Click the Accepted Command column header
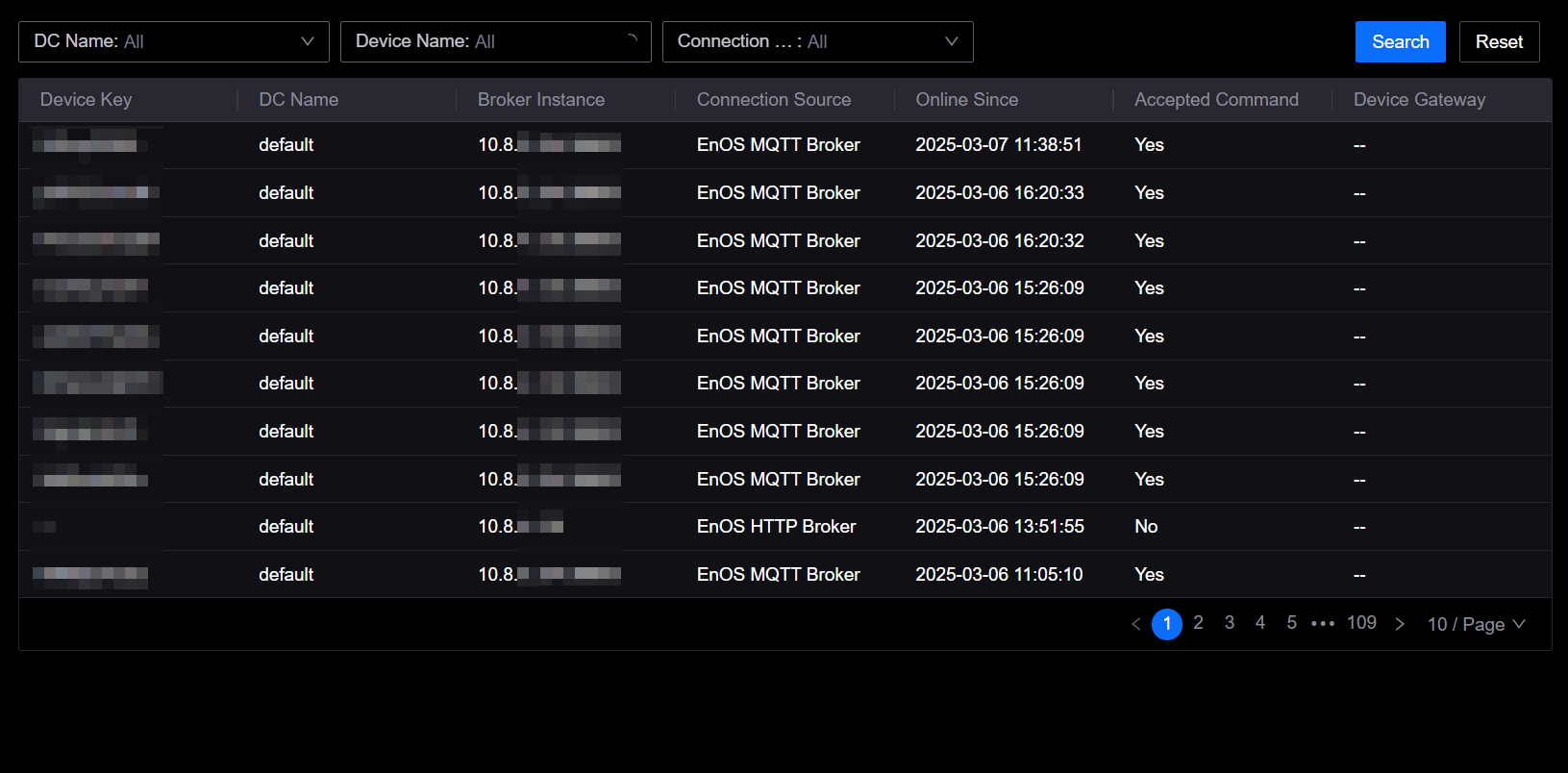The image size is (1568, 773). pyautogui.click(x=1216, y=100)
